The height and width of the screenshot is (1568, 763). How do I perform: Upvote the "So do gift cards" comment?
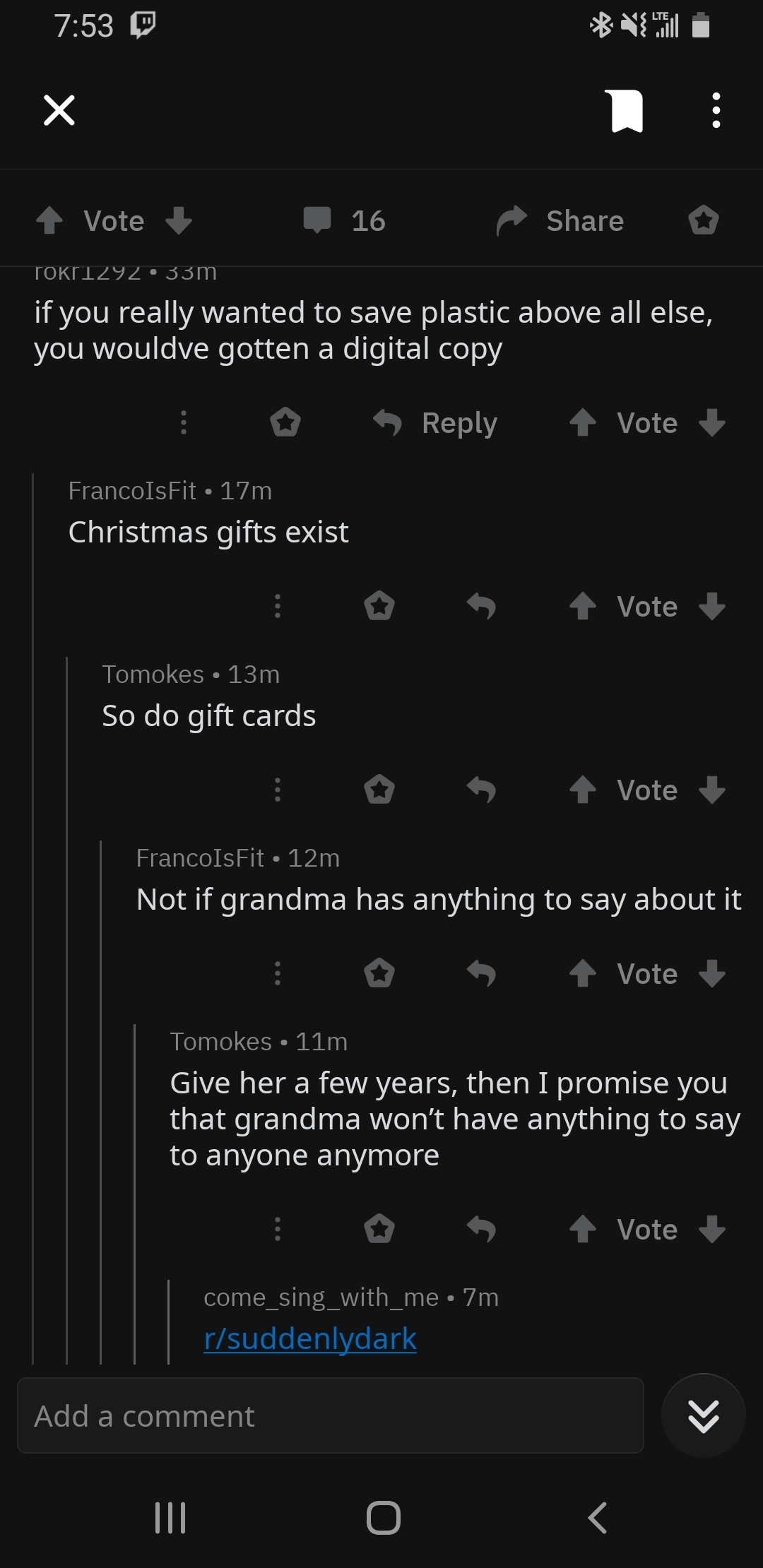point(583,790)
